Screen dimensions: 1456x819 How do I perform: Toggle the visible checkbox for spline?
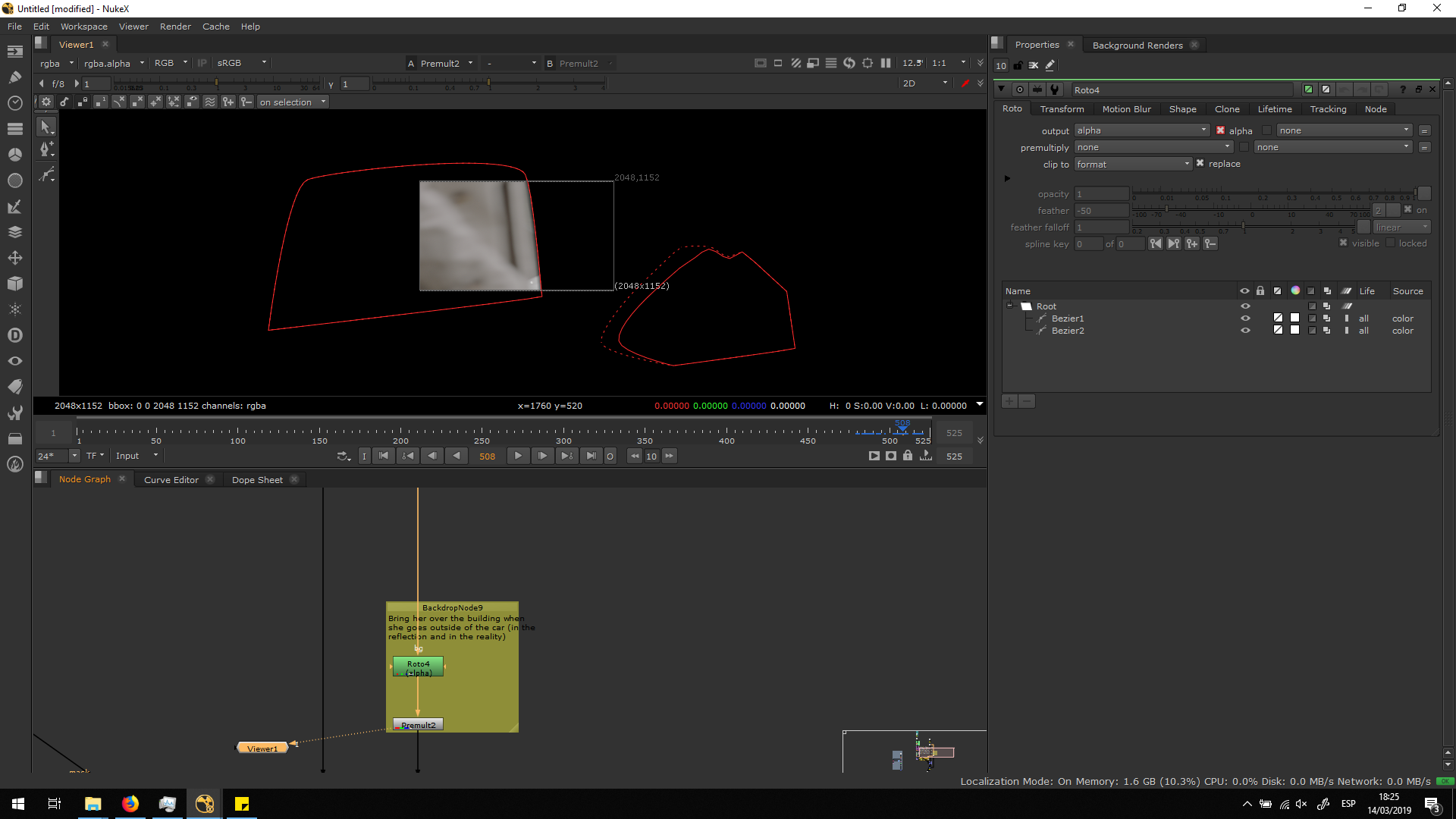1343,243
